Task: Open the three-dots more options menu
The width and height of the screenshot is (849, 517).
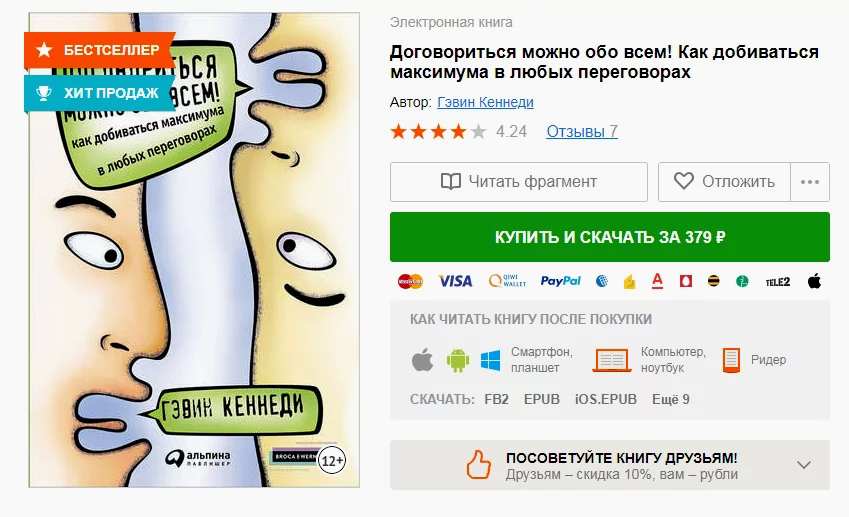Action: pyautogui.click(x=810, y=182)
